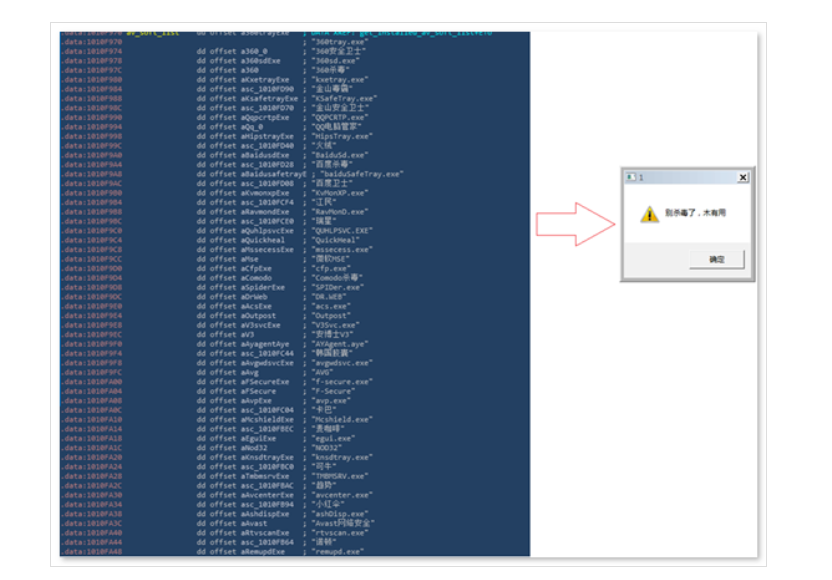Image resolution: width=832 pixels, height=580 pixels.
Task: Click the "Mcshield.exe" comment string
Action: (x=342, y=420)
